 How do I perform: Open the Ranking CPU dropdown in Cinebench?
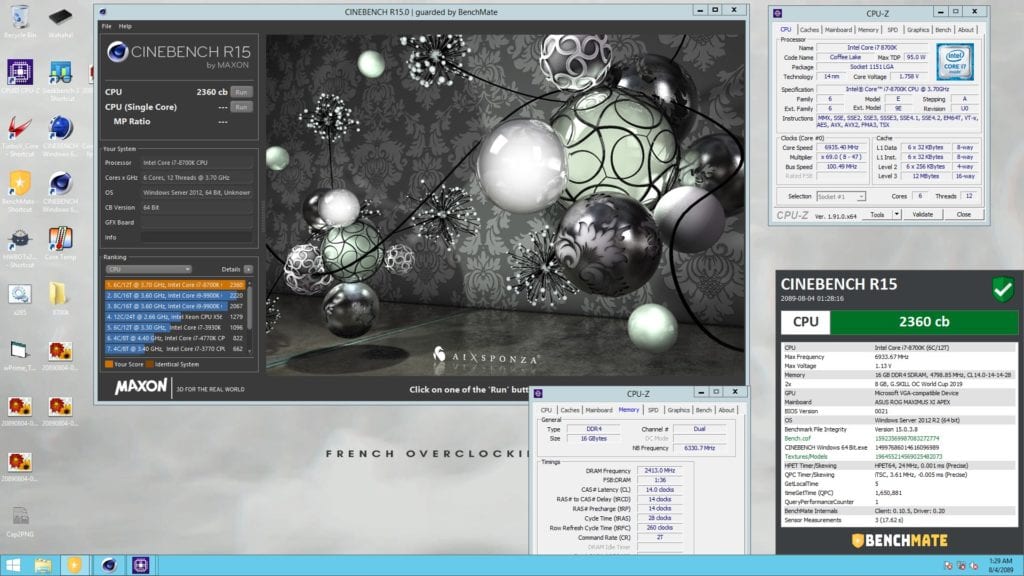tap(149, 269)
